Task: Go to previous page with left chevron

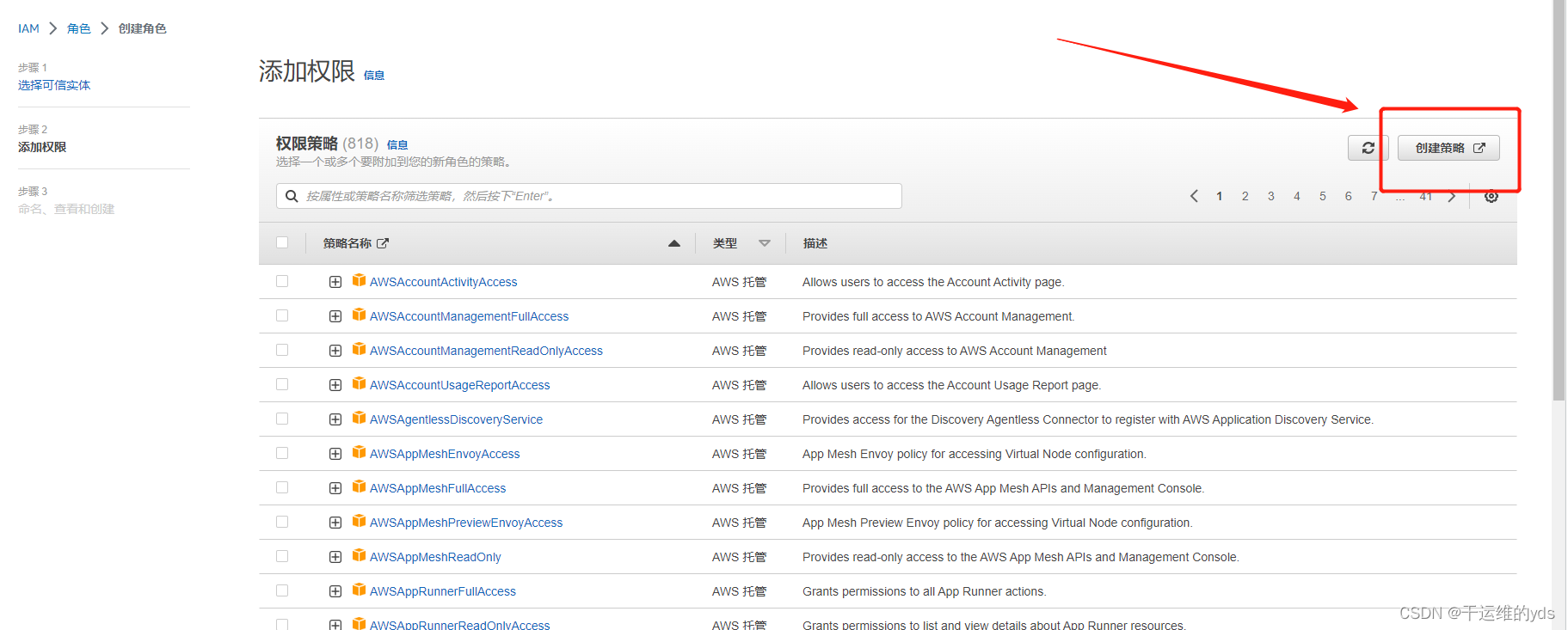Action: (1194, 196)
